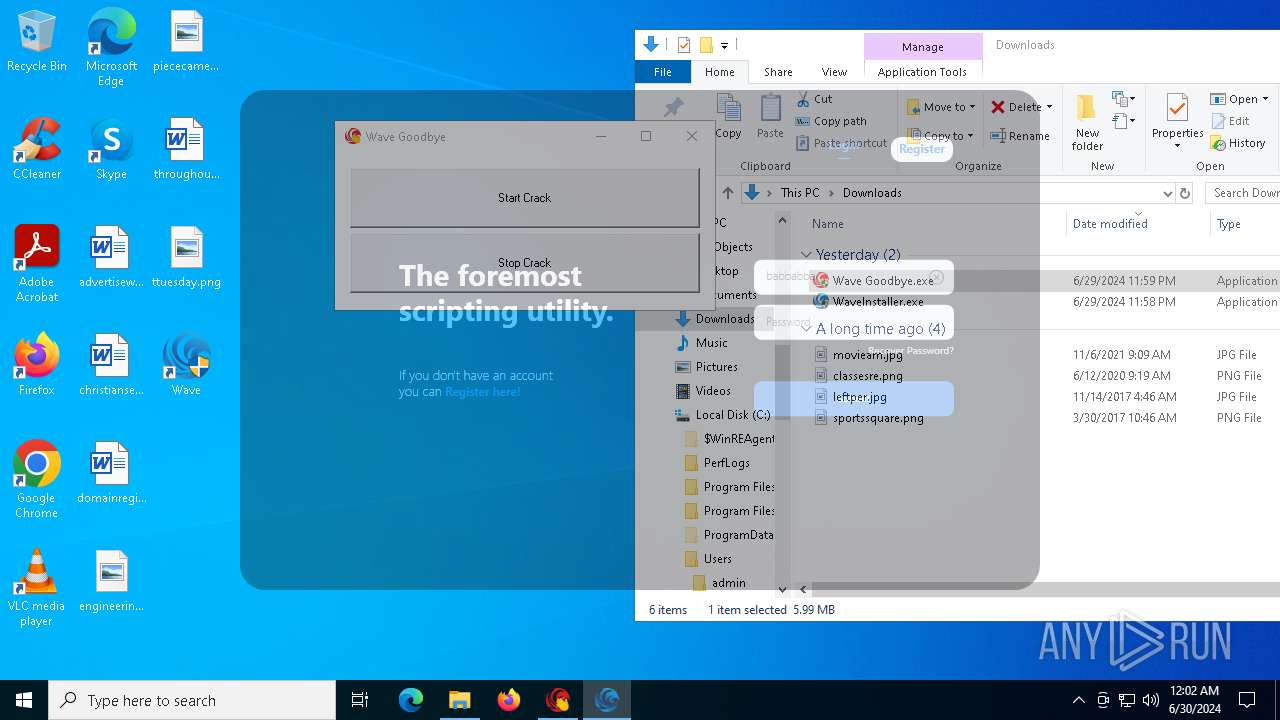
Task: Click the Register here! link
Action: (483, 392)
